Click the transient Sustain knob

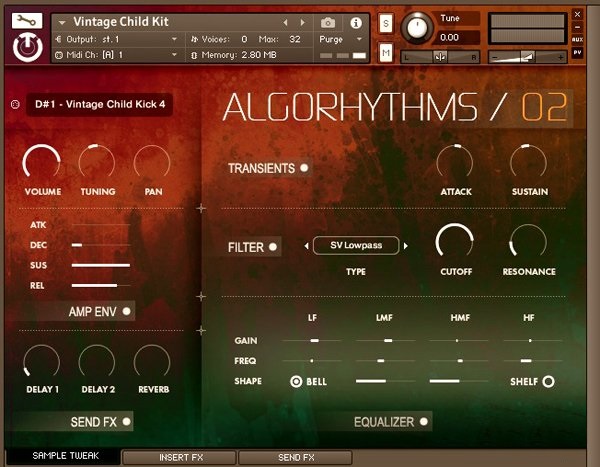pyautogui.click(x=528, y=163)
